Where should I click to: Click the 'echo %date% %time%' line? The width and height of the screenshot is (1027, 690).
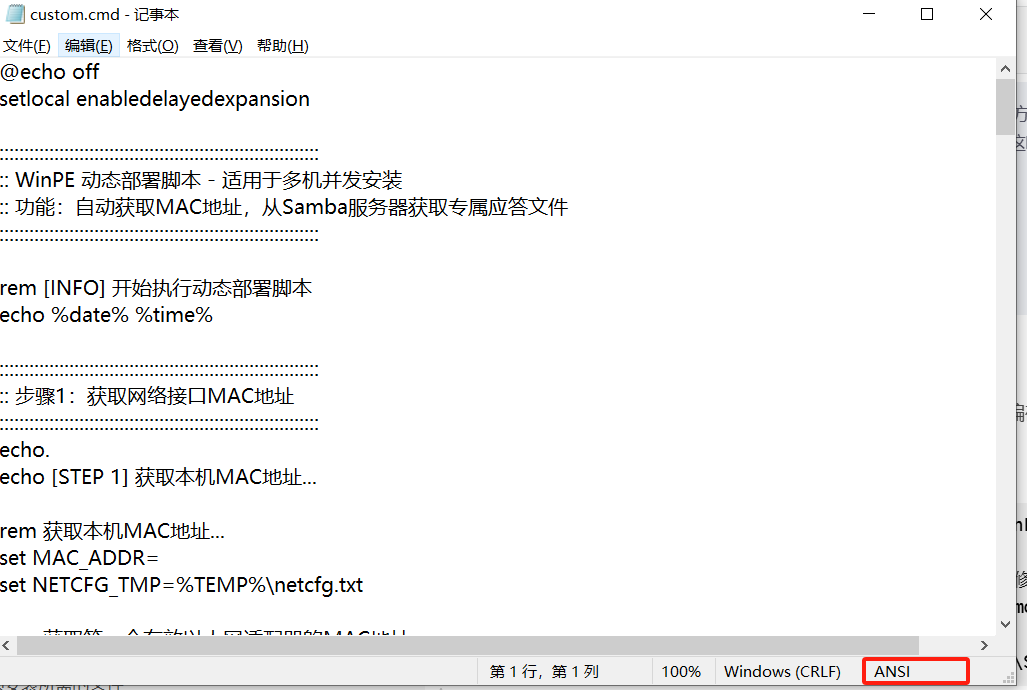point(106,315)
